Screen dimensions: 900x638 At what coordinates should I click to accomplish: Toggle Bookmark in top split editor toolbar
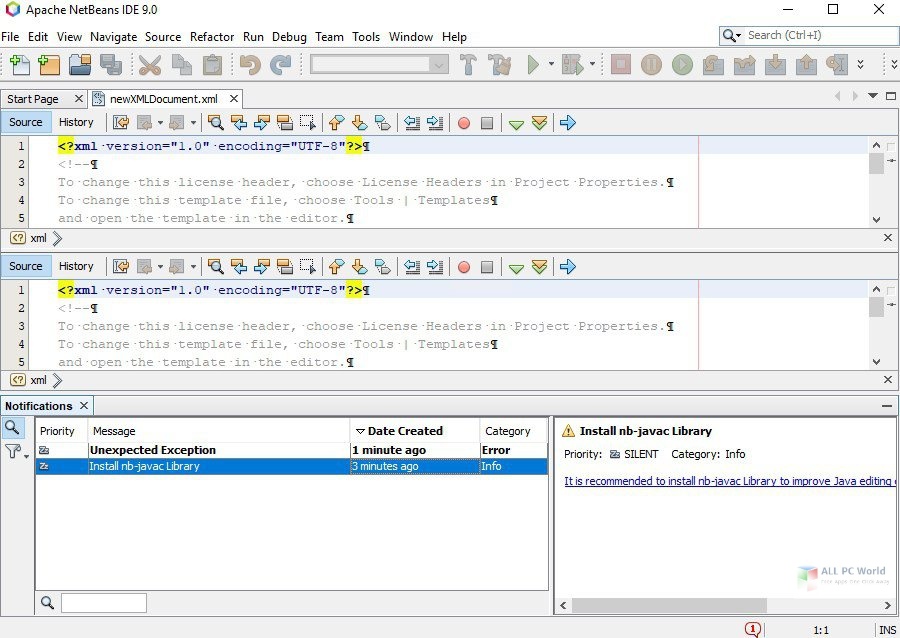382,122
